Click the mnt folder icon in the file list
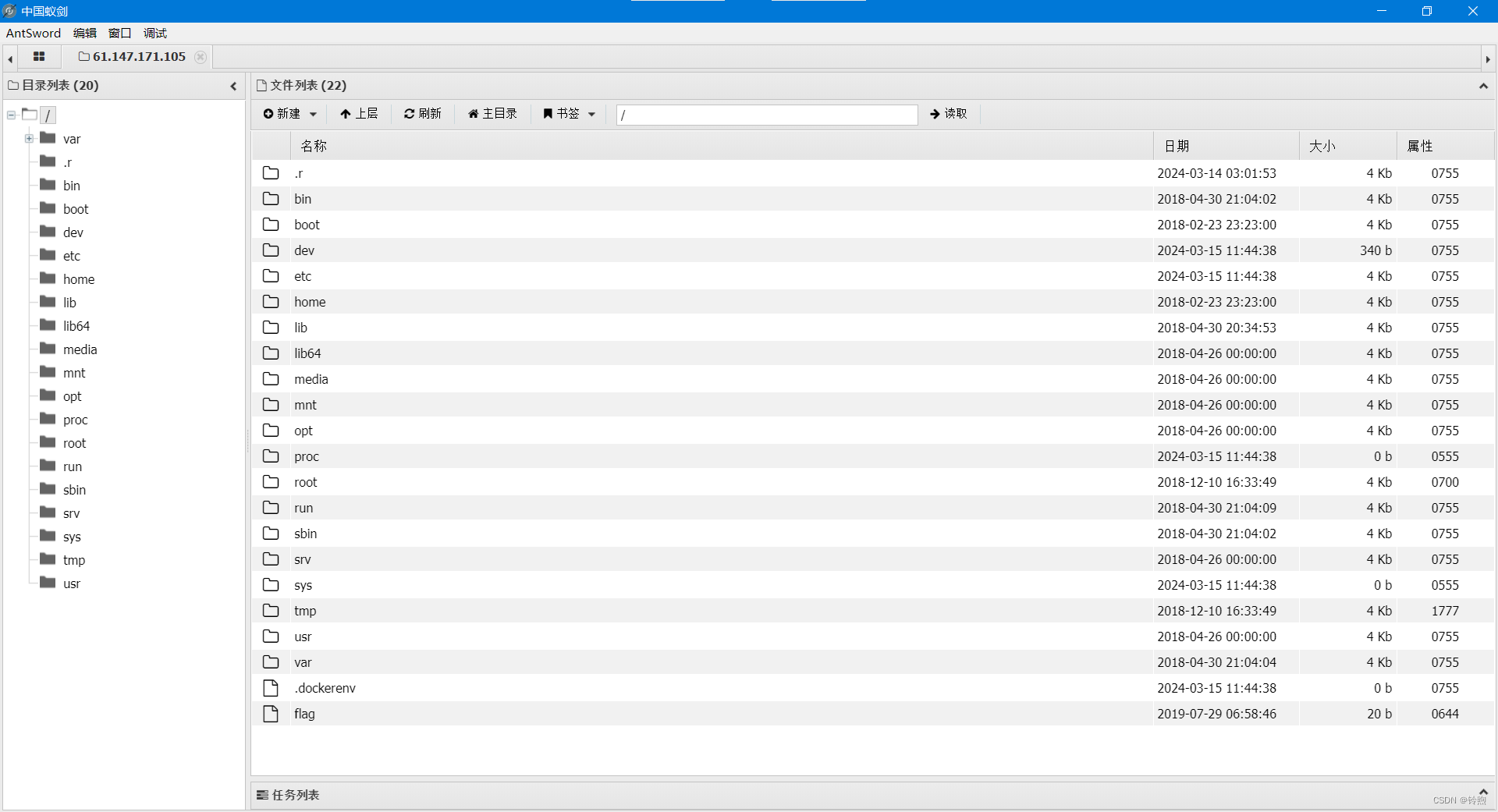1498x812 pixels. (x=271, y=405)
